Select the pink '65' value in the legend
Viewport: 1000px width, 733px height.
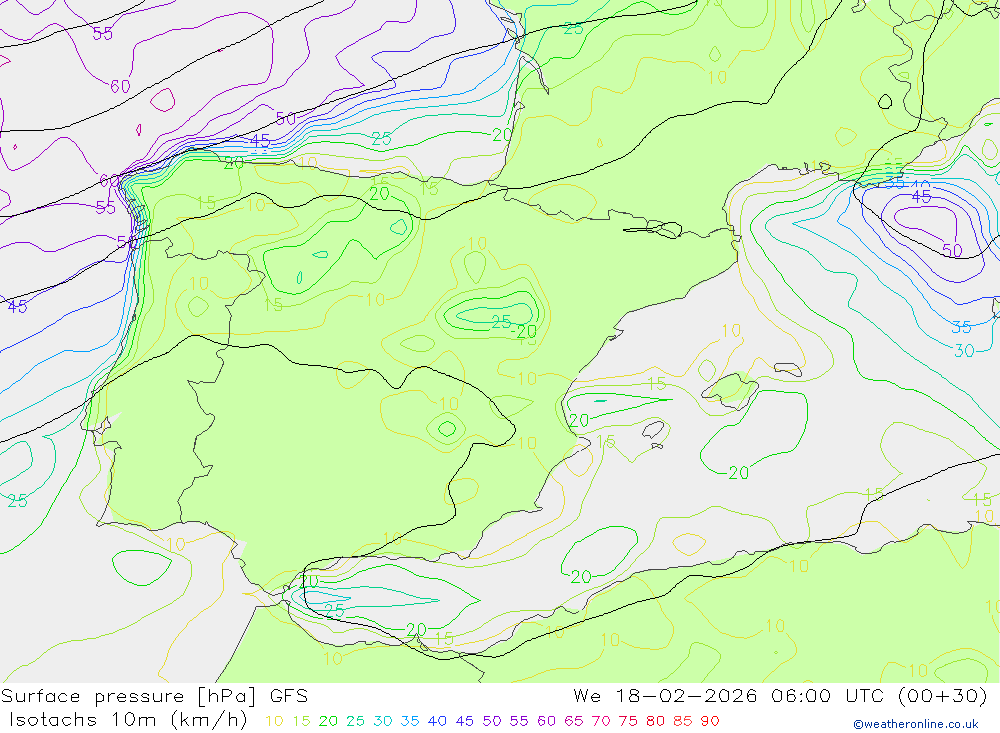pos(574,722)
